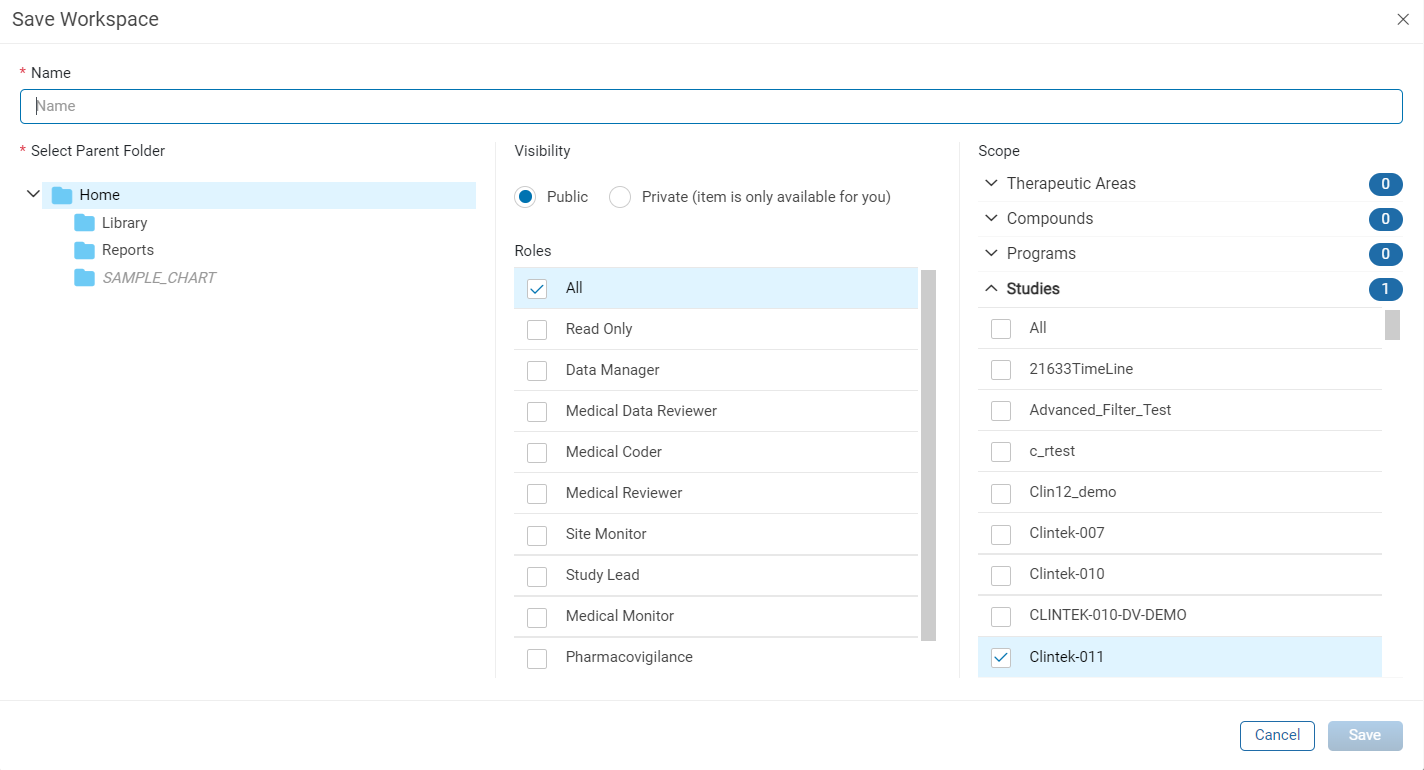Image resolution: width=1424 pixels, height=770 pixels.
Task: Check the Clintek-010 study checkbox
Action: (1001, 574)
